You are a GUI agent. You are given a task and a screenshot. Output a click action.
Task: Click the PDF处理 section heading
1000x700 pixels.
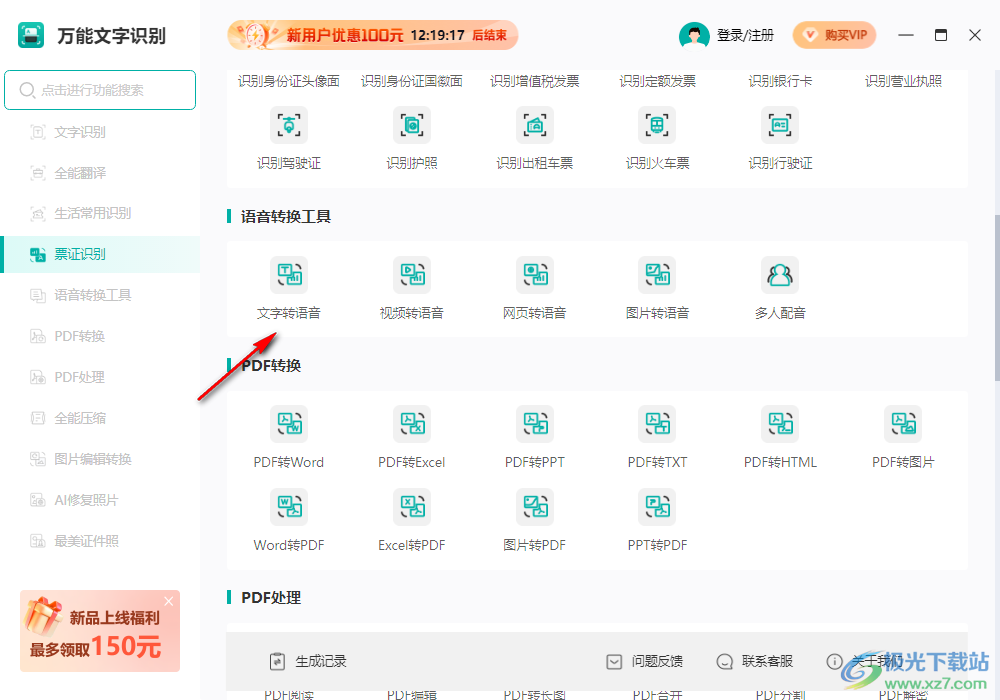[271, 598]
